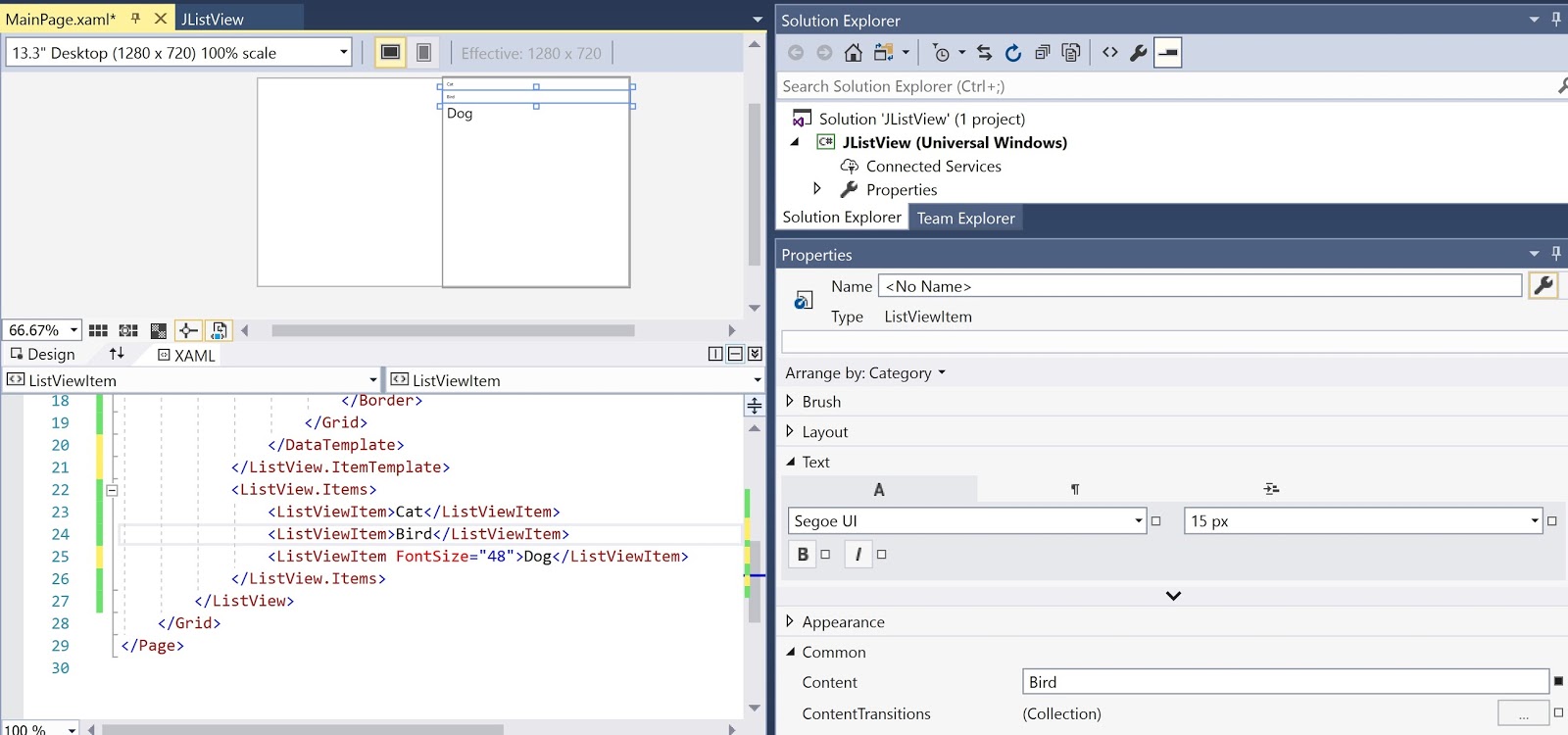Click the property marker beside the font size box
The height and width of the screenshot is (735, 1568).
[1551, 521]
